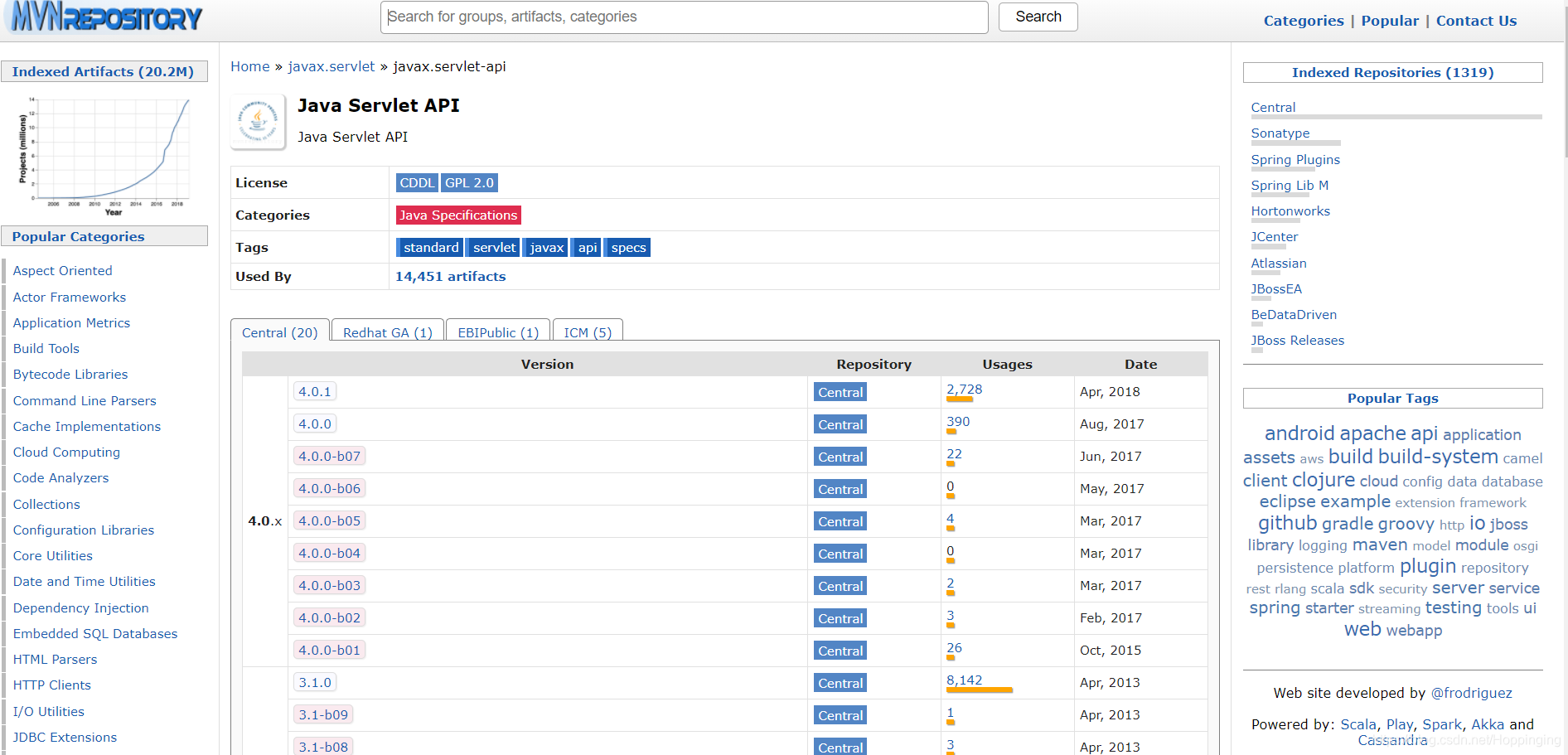Select the servlet tag
The width and height of the screenshot is (1568, 755).
[x=495, y=247]
